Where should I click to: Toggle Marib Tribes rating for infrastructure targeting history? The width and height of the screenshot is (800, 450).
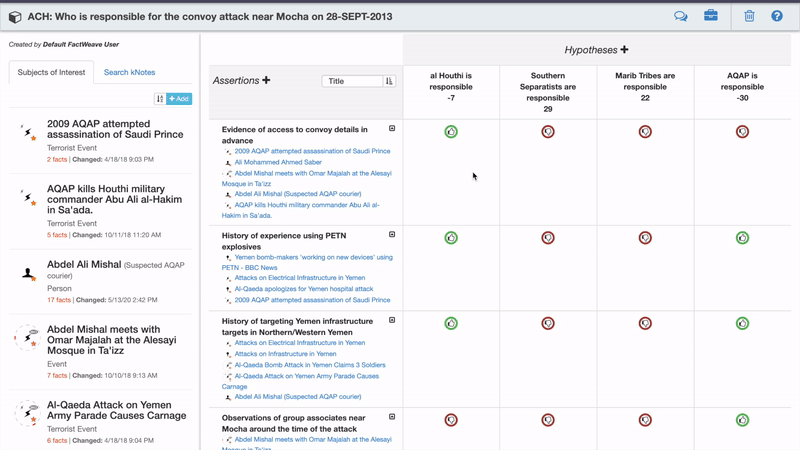click(x=645, y=323)
